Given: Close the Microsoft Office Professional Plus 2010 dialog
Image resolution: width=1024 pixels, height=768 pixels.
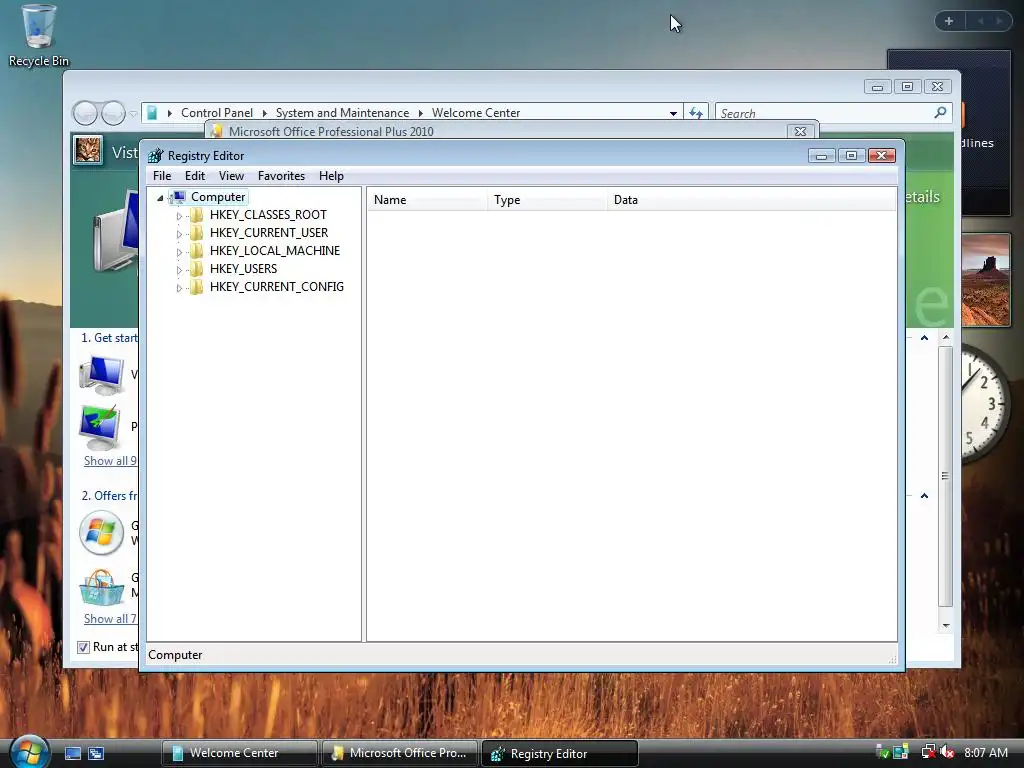Looking at the screenshot, I should [x=800, y=131].
